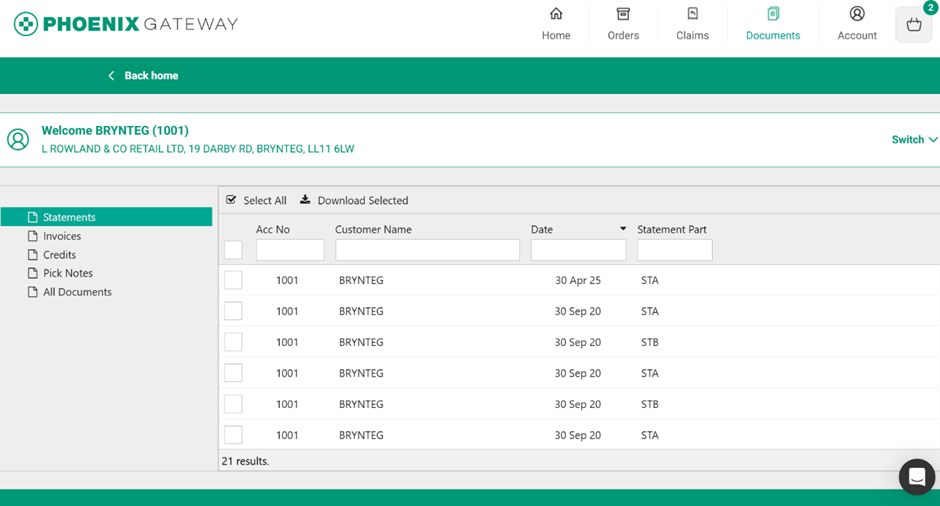Tick the checkbox for 30 Apr 25 statement
The height and width of the screenshot is (506, 940).
(x=233, y=280)
